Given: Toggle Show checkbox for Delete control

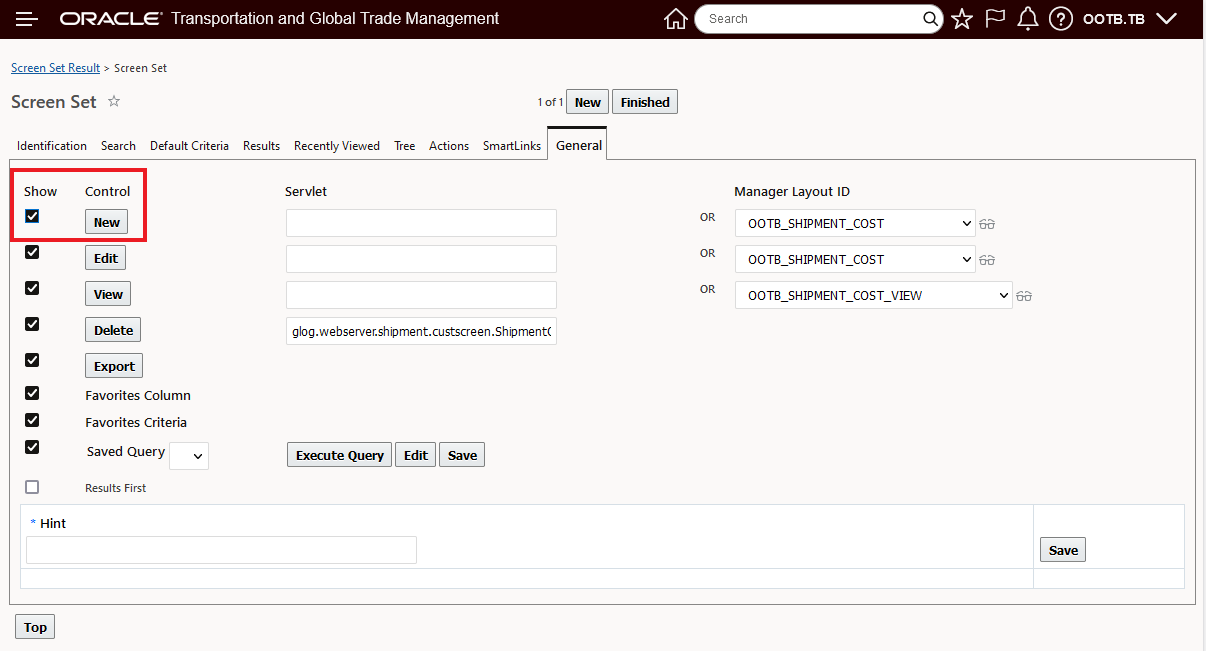Looking at the screenshot, I should (32, 324).
